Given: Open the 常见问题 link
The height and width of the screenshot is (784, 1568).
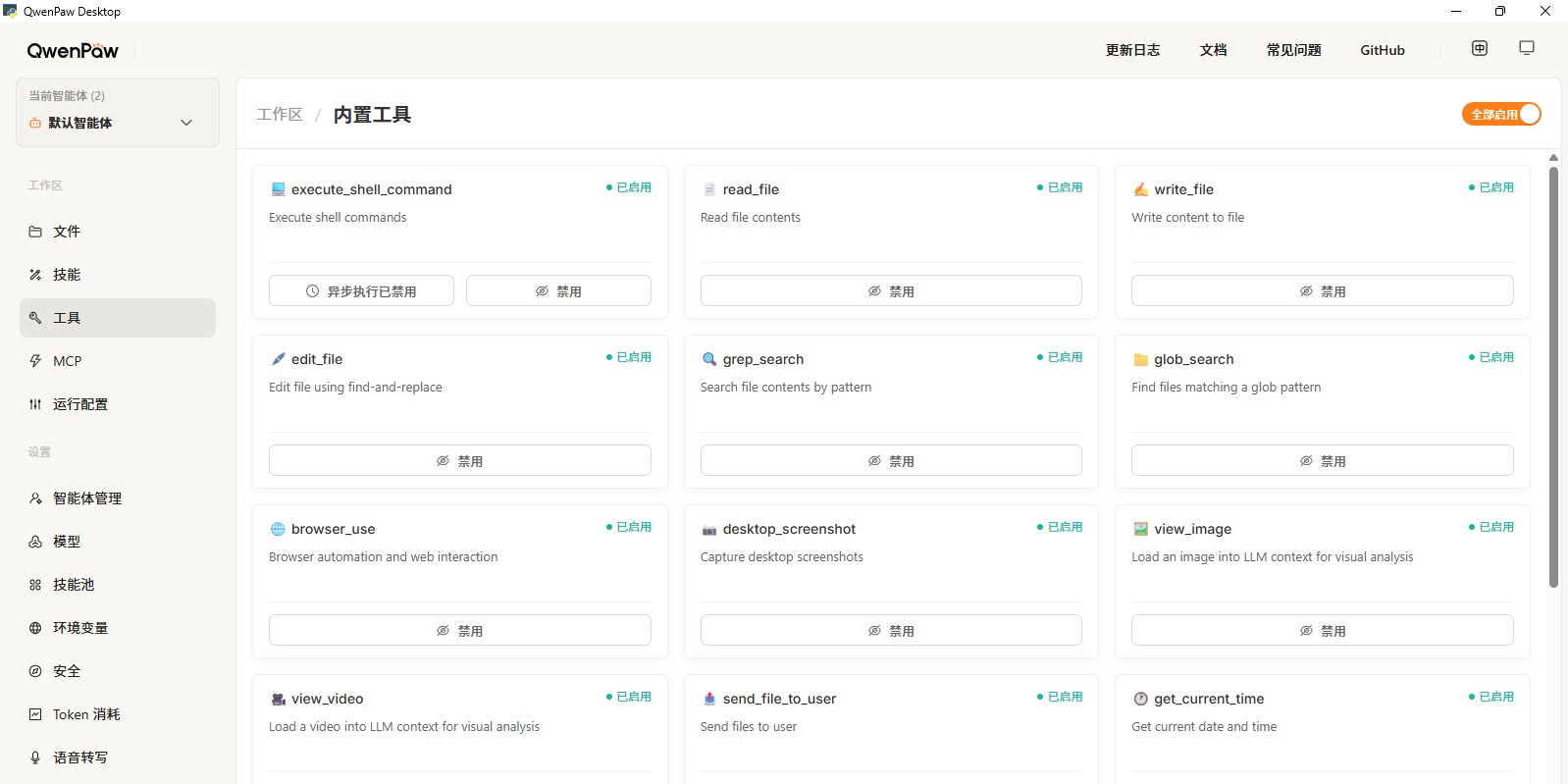Looking at the screenshot, I should 1293,50.
